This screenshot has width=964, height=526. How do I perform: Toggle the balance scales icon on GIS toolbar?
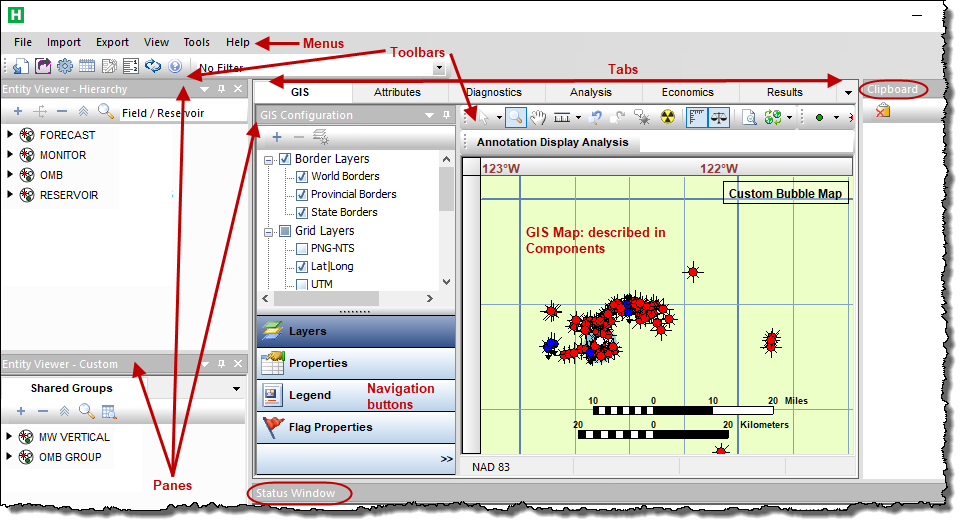718,117
